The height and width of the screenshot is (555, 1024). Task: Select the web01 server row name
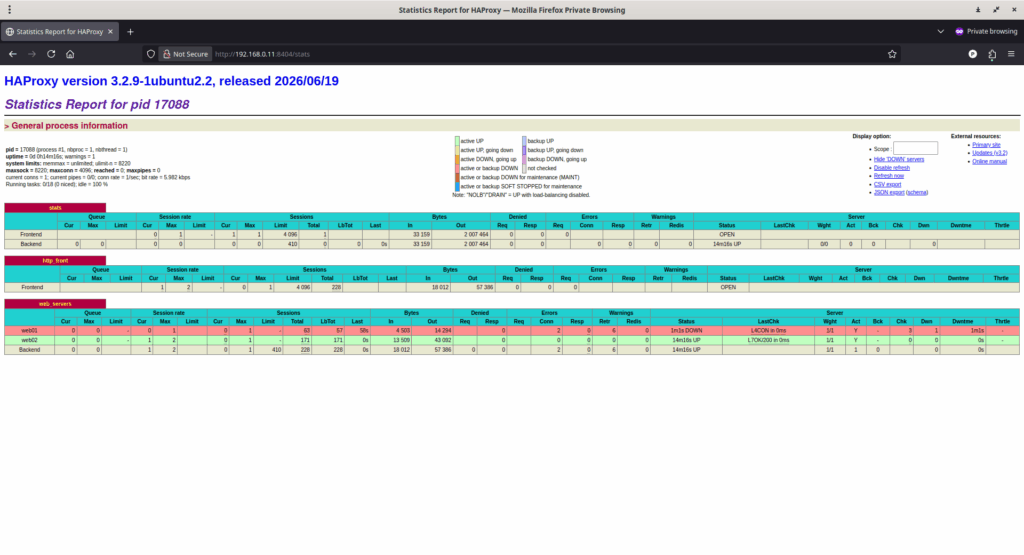[x=29, y=331]
